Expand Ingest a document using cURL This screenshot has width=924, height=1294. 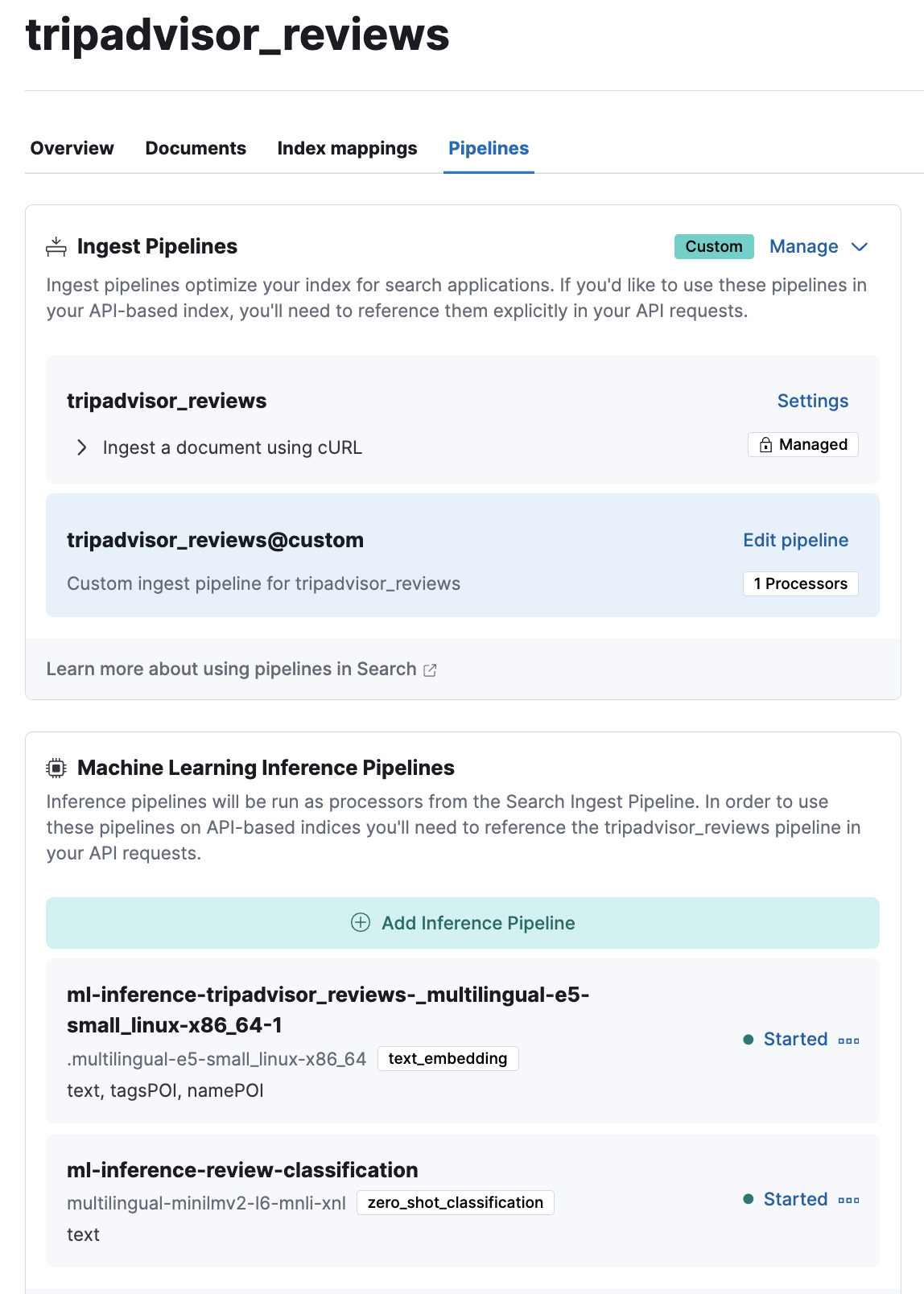pos(81,447)
